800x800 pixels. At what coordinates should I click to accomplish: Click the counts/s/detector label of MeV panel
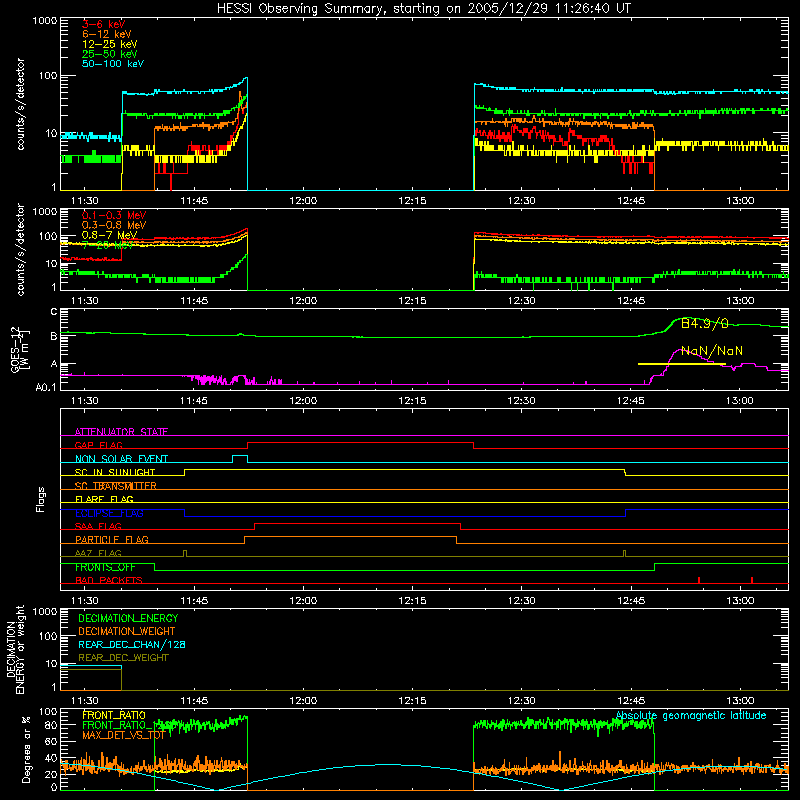click(20, 249)
